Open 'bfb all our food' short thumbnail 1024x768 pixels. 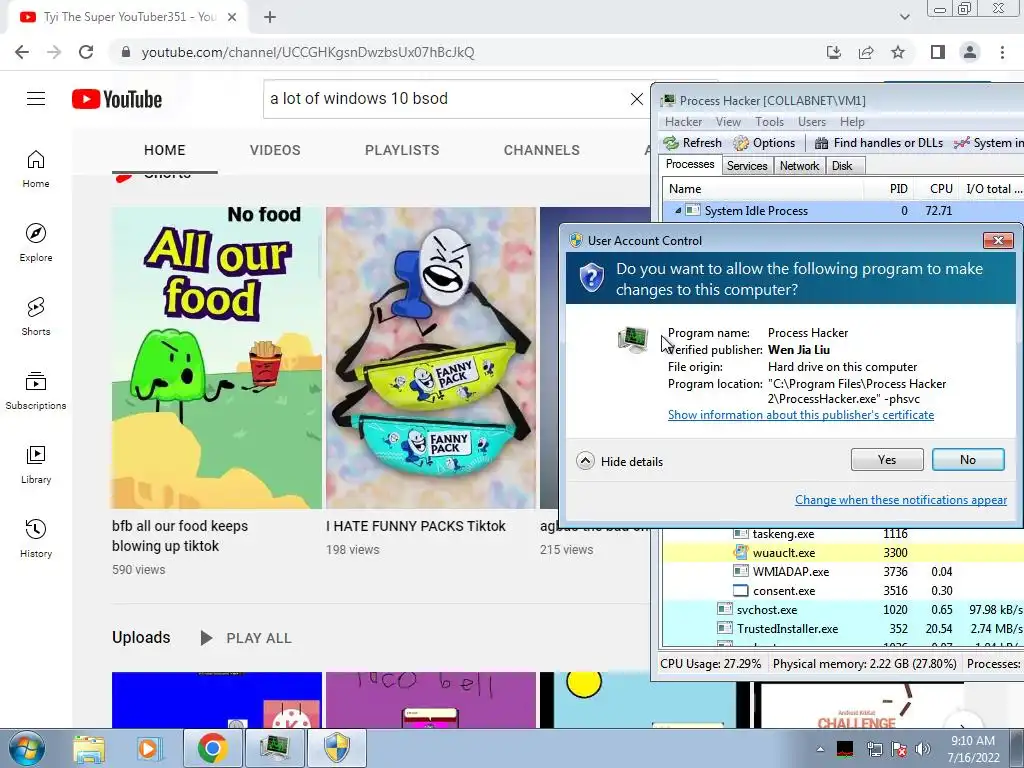[217, 358]
